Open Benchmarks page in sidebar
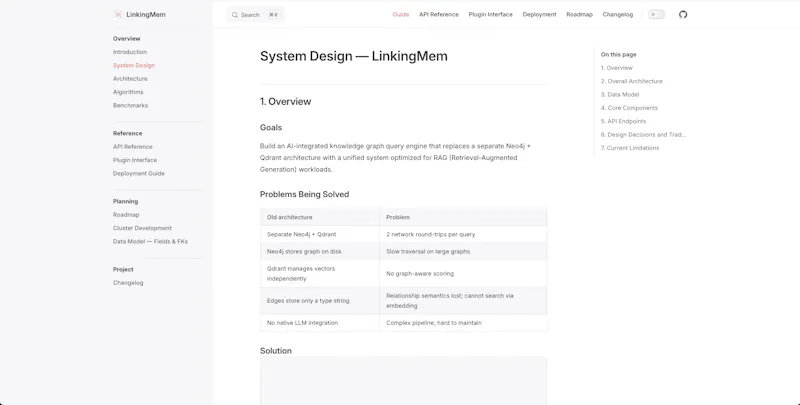Image resolution: width=800 pixels, height=405 pixels. coord(130,105)
